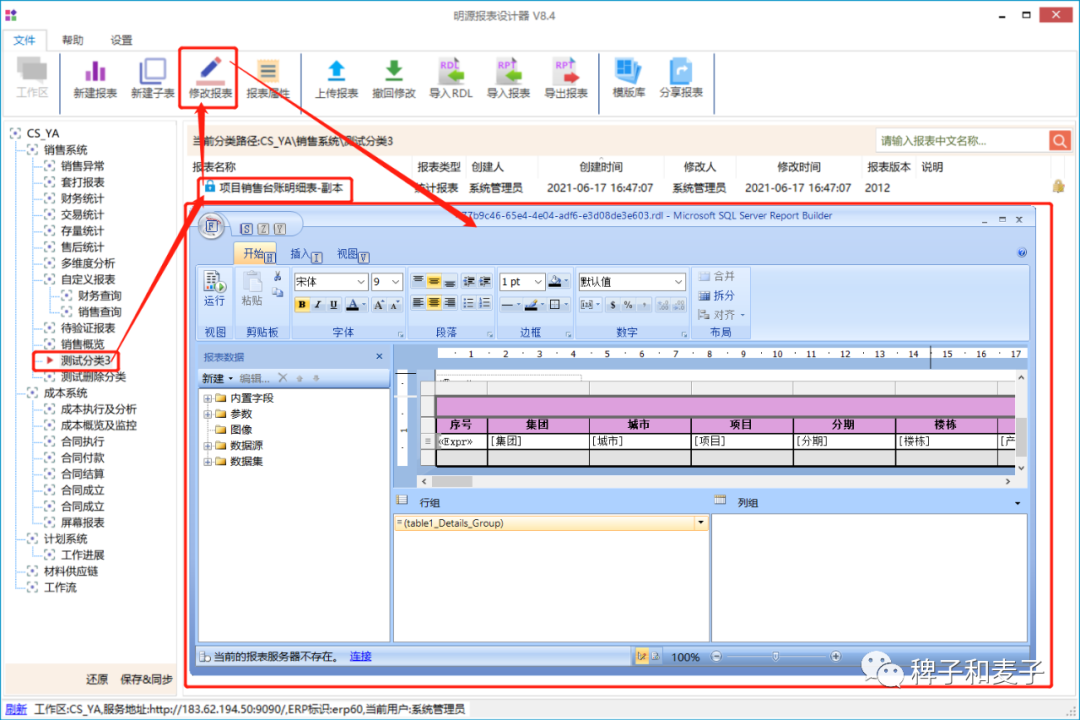Export with the 导出报表 icon
1080x720 pixels.
tap(565, 79)
